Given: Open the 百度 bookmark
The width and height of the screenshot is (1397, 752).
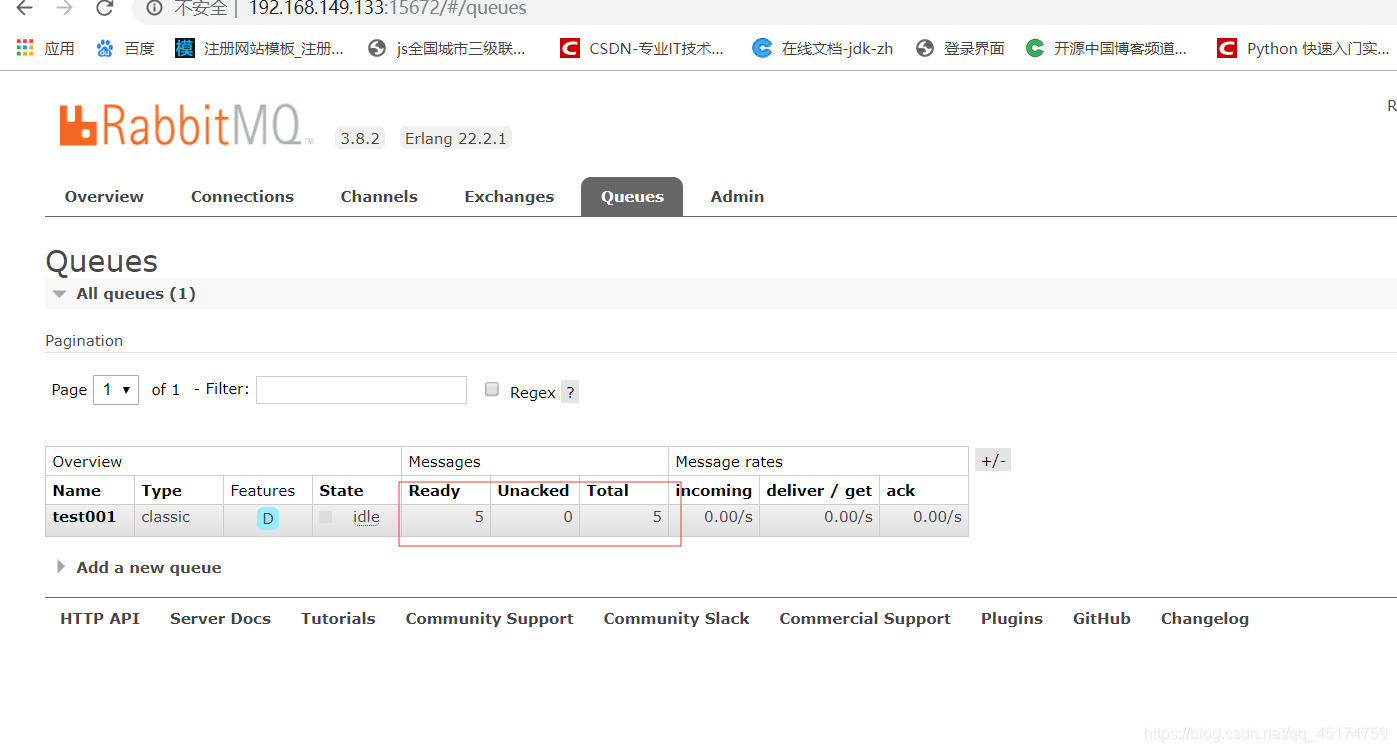Looking at the screenshot, I should (x=125, y=48).
